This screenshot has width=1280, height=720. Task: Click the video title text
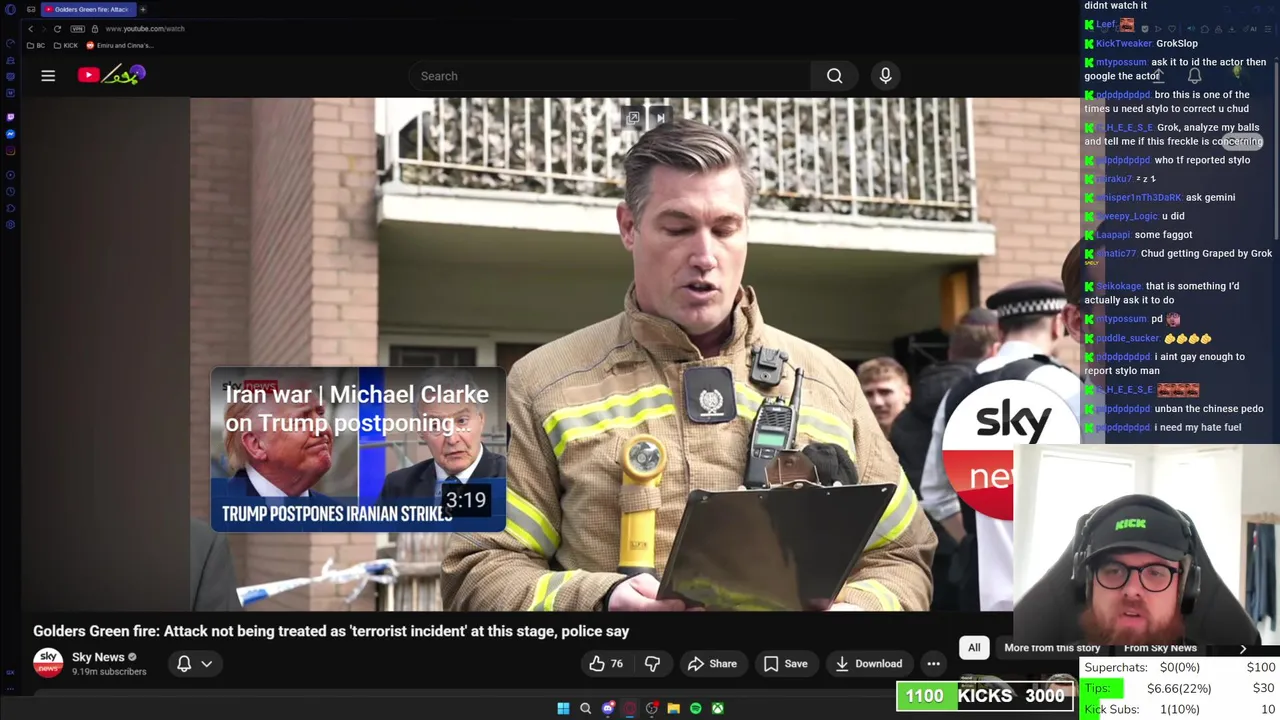(331, 631)
